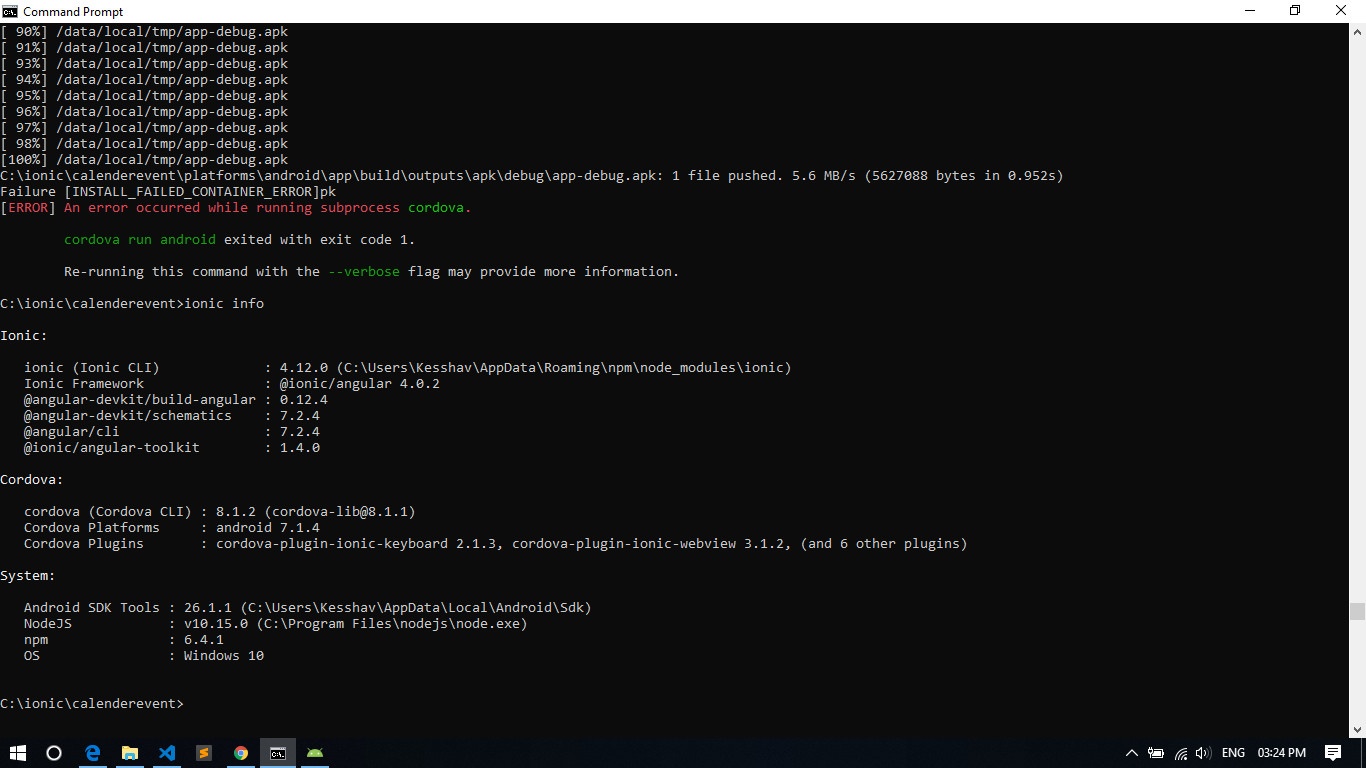Image resolution: width=1366 pixels, height=768 pixels.
Task: Open the volume speaker tray icon
Action: pyautogui.click(x=1203, y=753)
